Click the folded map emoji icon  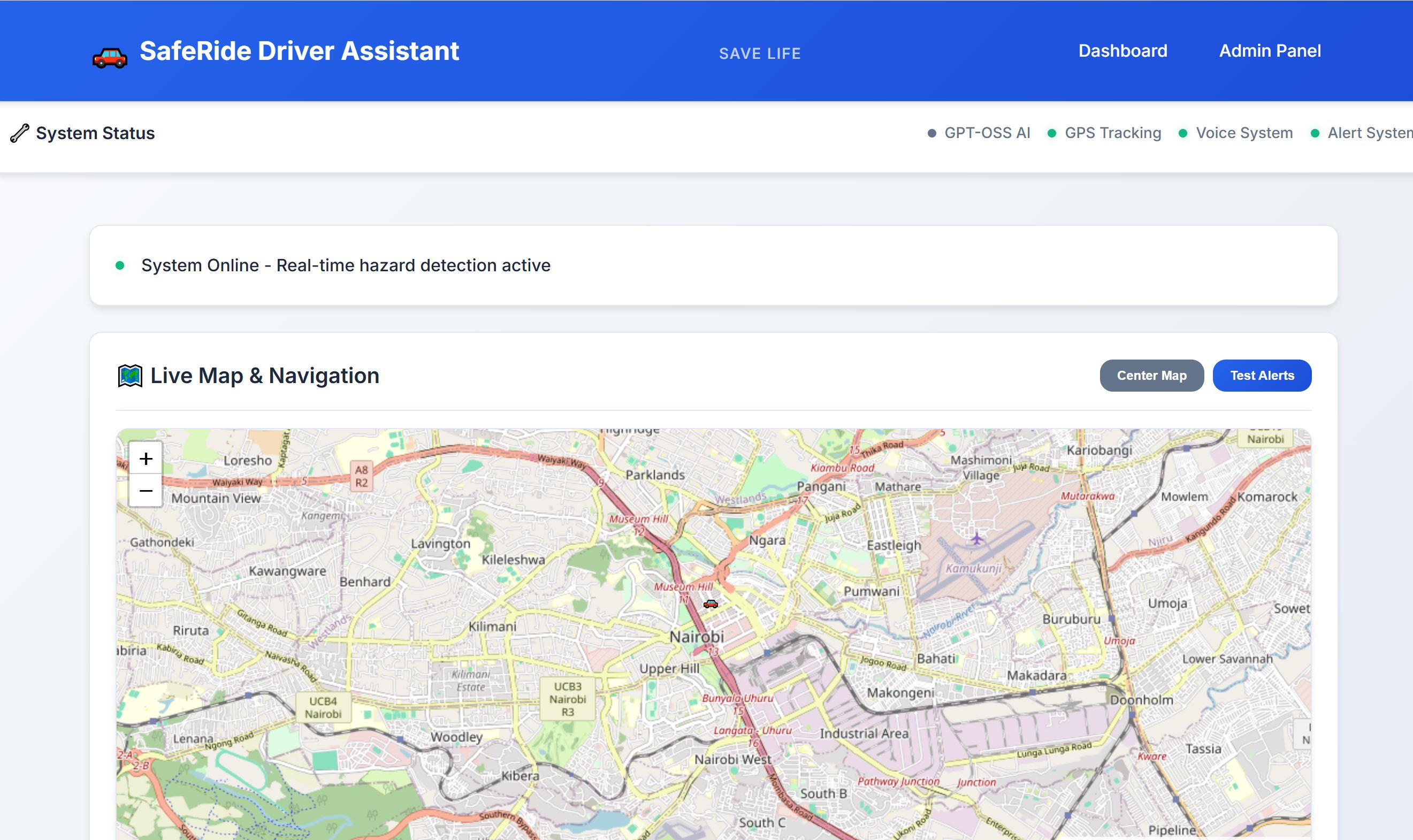pos(129,376)
